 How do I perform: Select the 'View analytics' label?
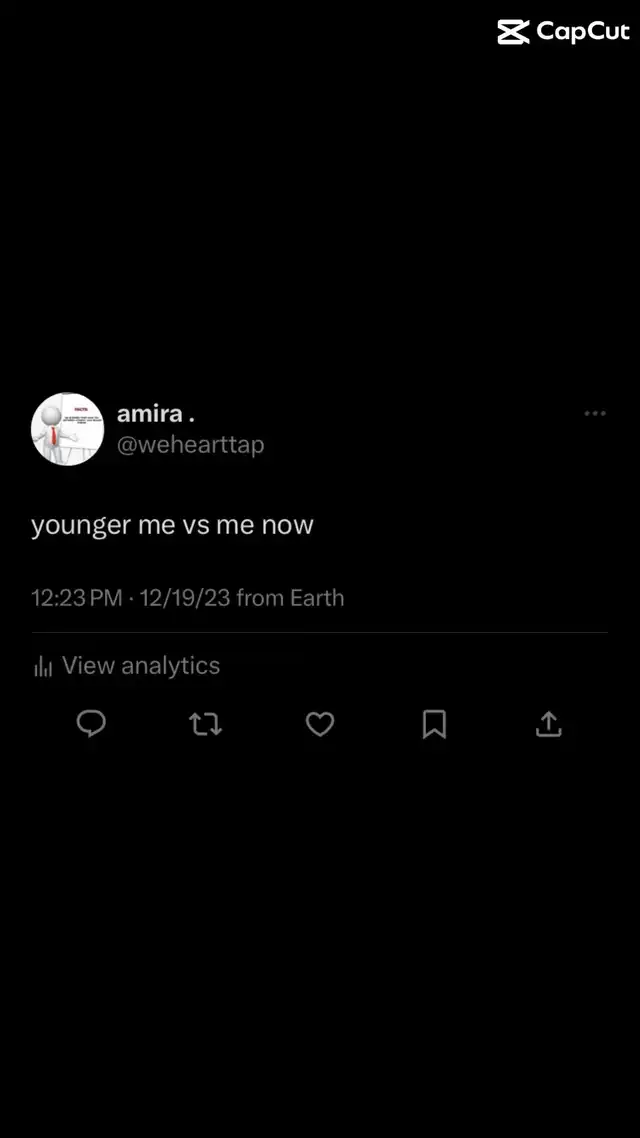(141, 666)
